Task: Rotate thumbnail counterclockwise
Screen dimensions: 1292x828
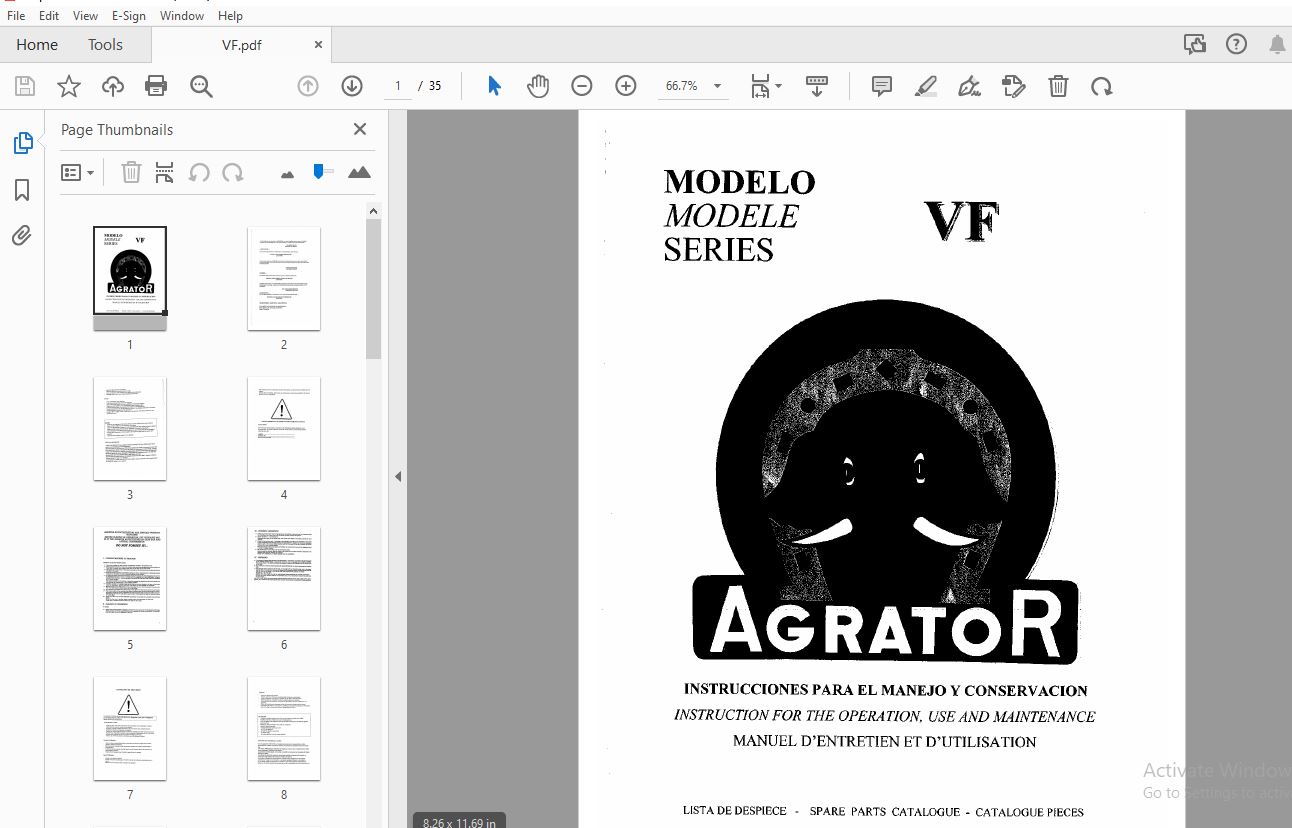Action: point(199,173)
